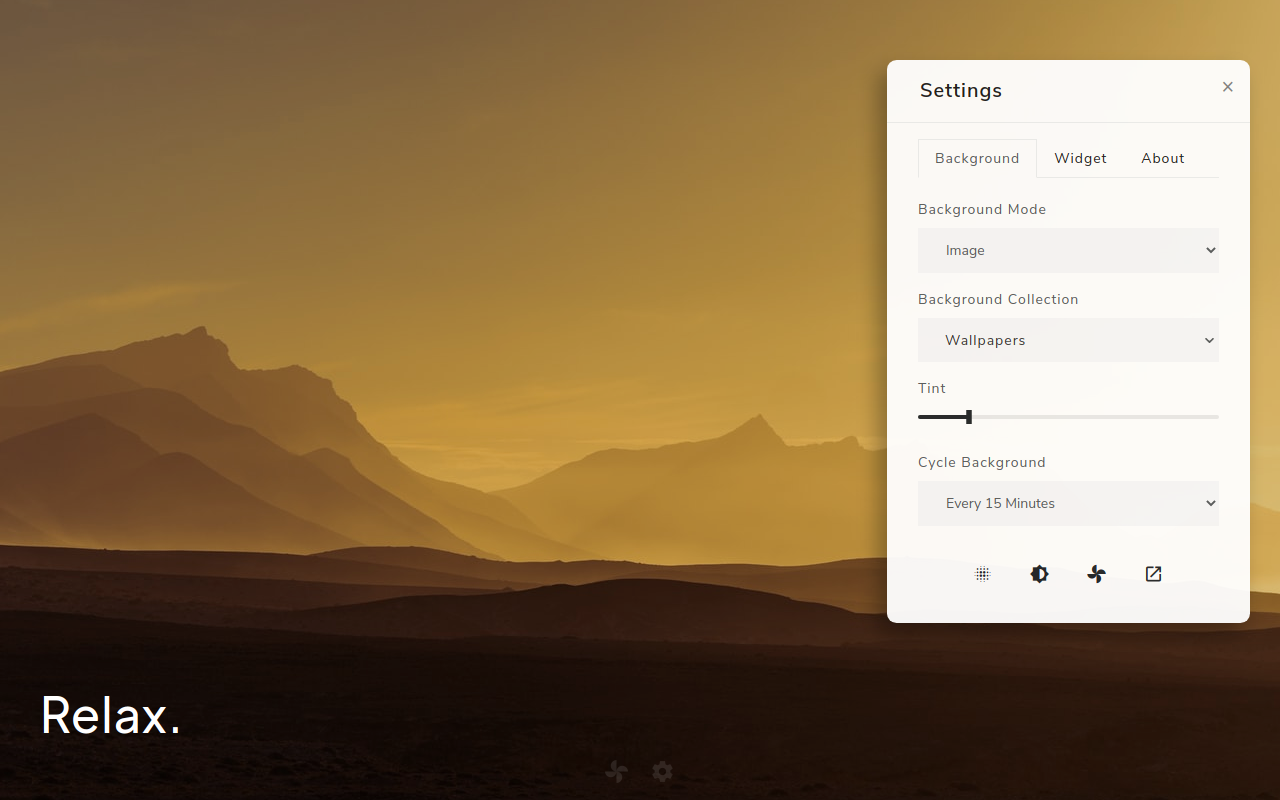Click the "Settings" panel heading
1280x800 pixels.
click(961, 90)
